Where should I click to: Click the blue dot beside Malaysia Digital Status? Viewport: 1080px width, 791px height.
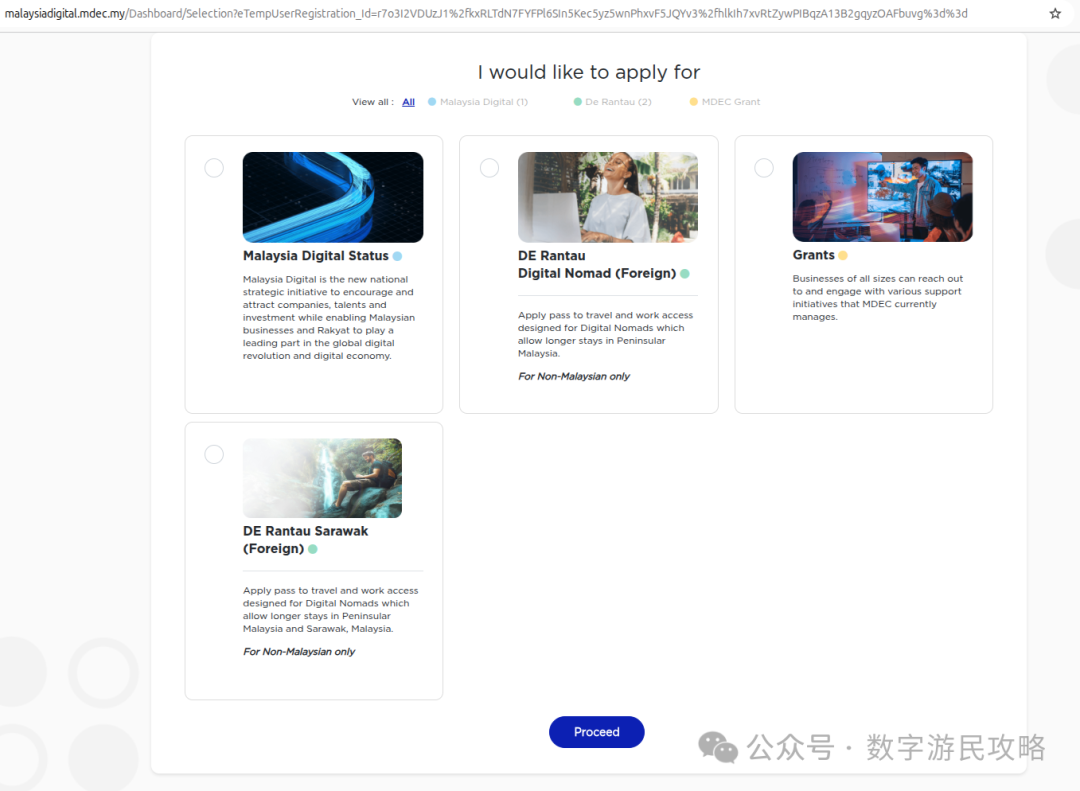397,256
